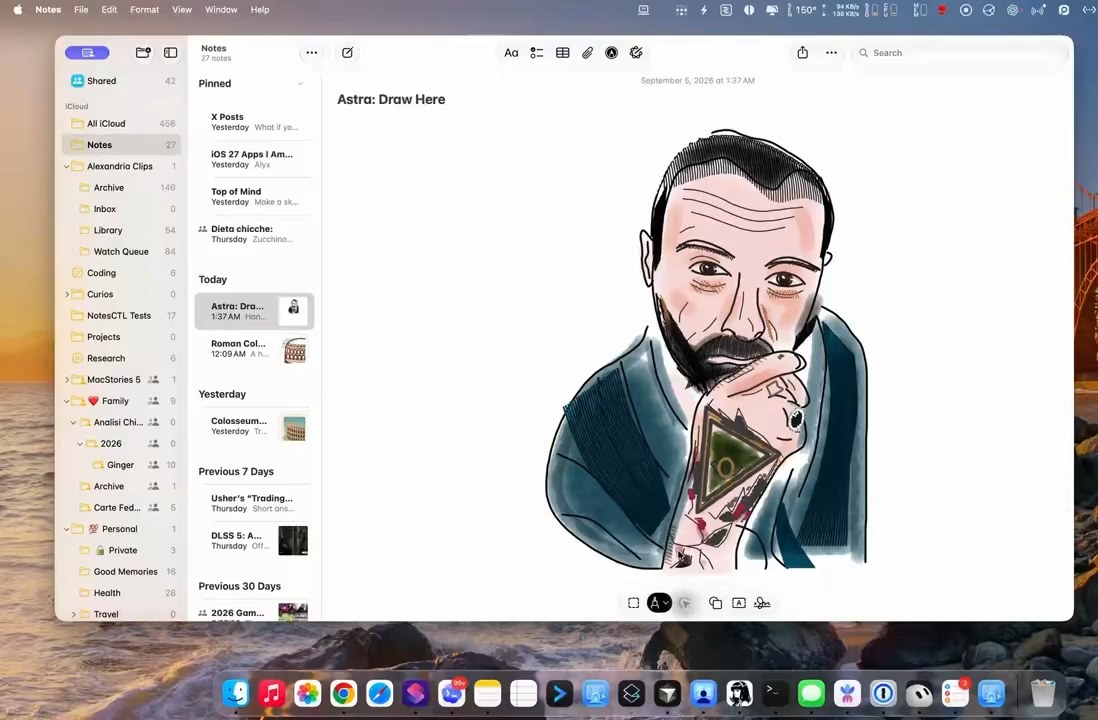The image size is (1098, 720).
Task: Open the View menu
Action: [182, 10]
